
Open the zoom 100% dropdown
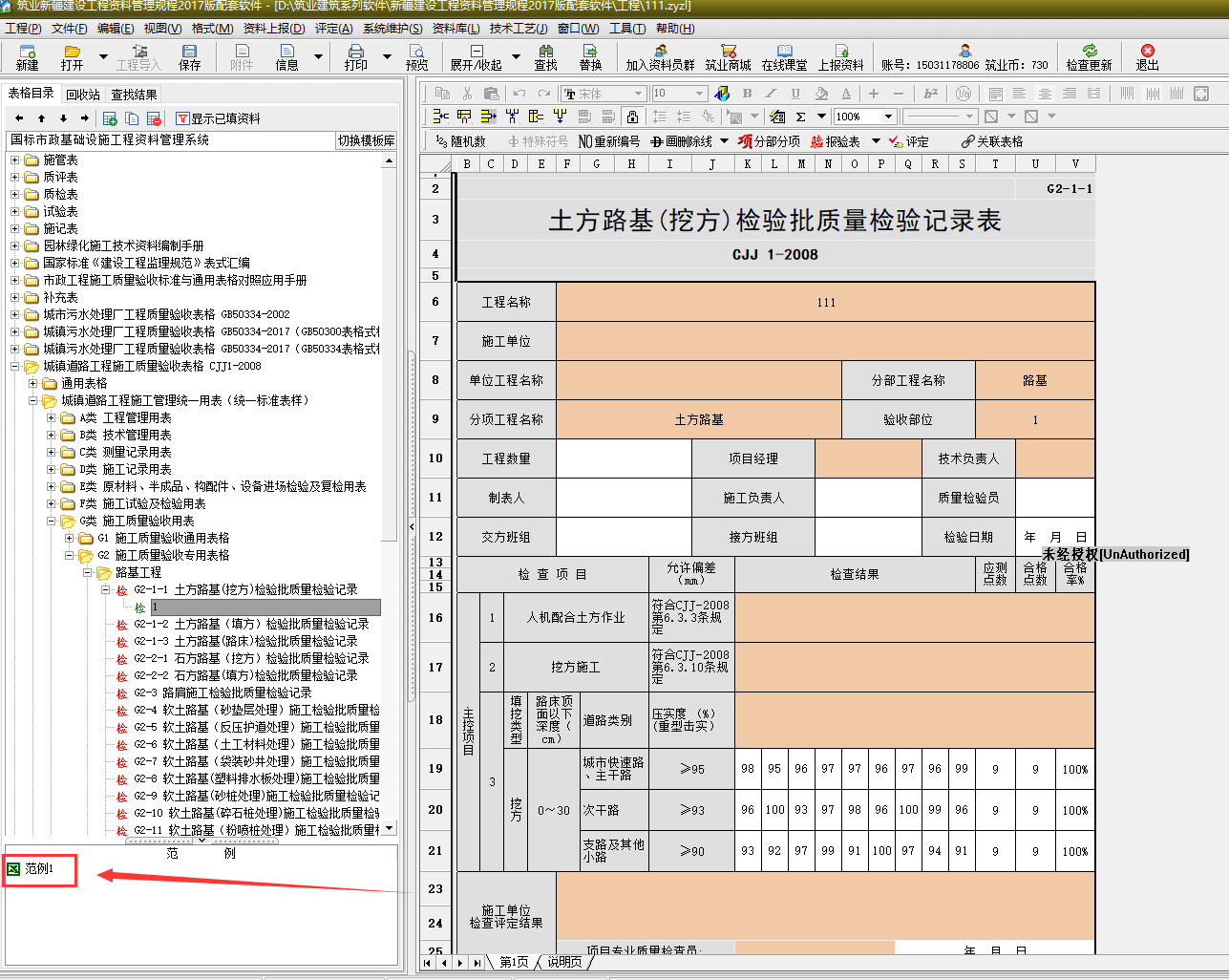click(x=888, y=117)
